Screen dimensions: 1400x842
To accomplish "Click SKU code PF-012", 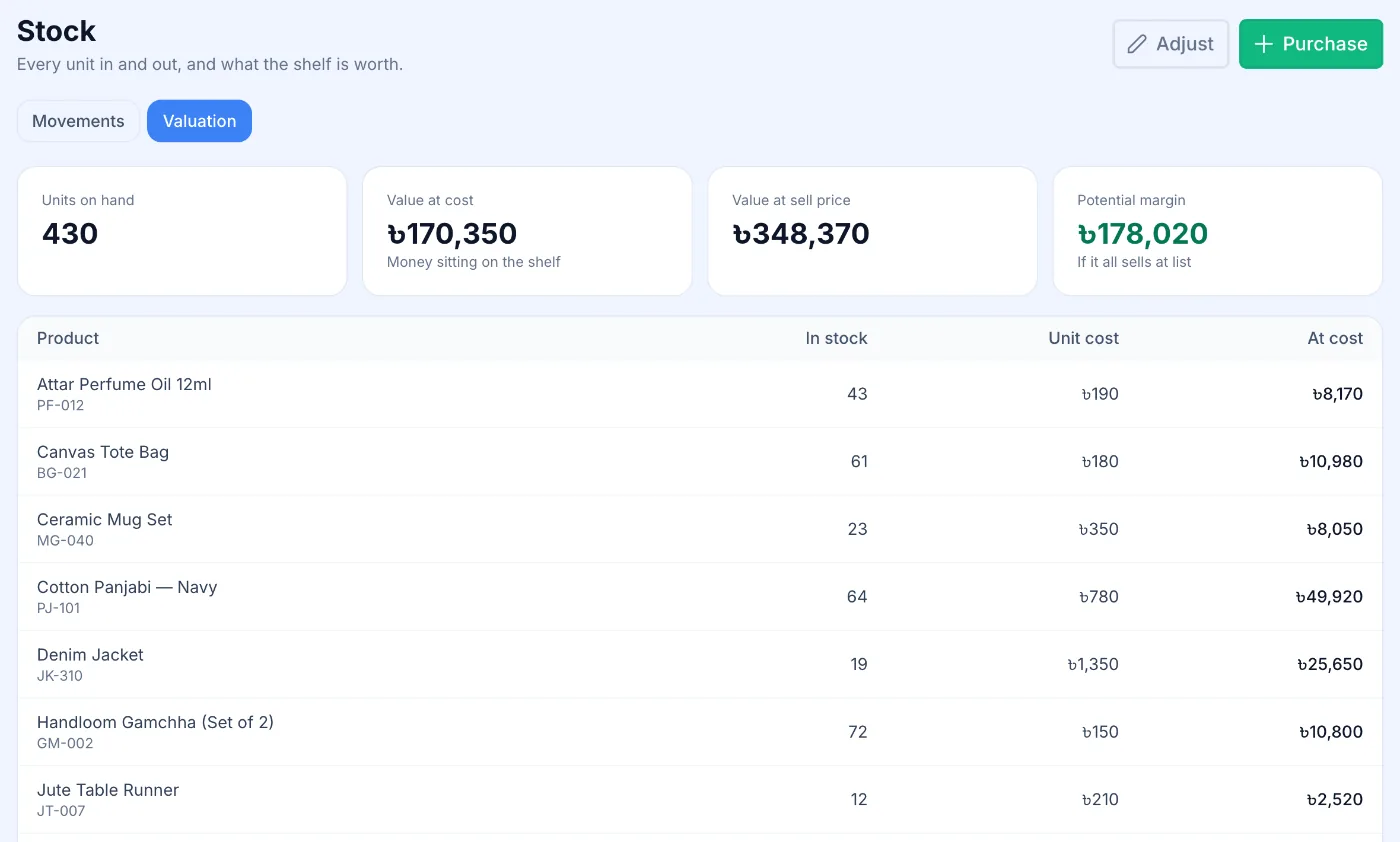I will point(60,406).
